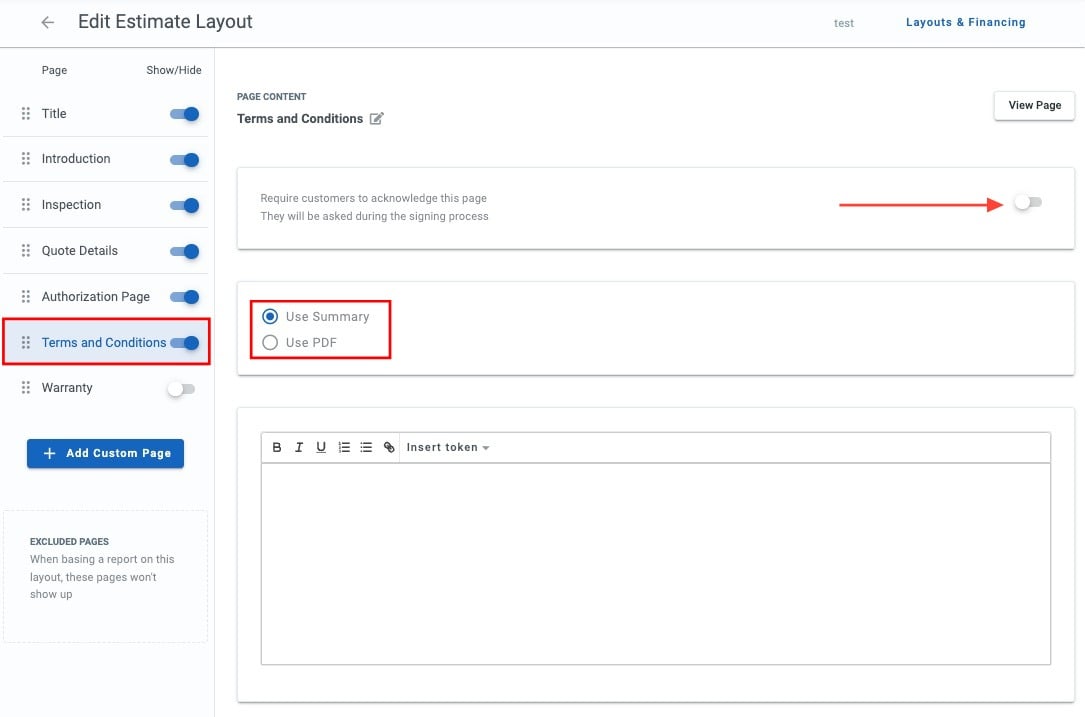The height and width of the screenshot is (717, 1085).
Task: Insert a bulleted list in the editor
Action: [366, 447]
